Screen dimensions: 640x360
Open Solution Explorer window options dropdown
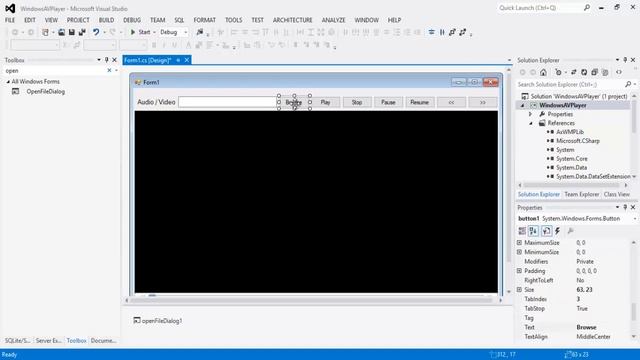click(x=617, y=60)
